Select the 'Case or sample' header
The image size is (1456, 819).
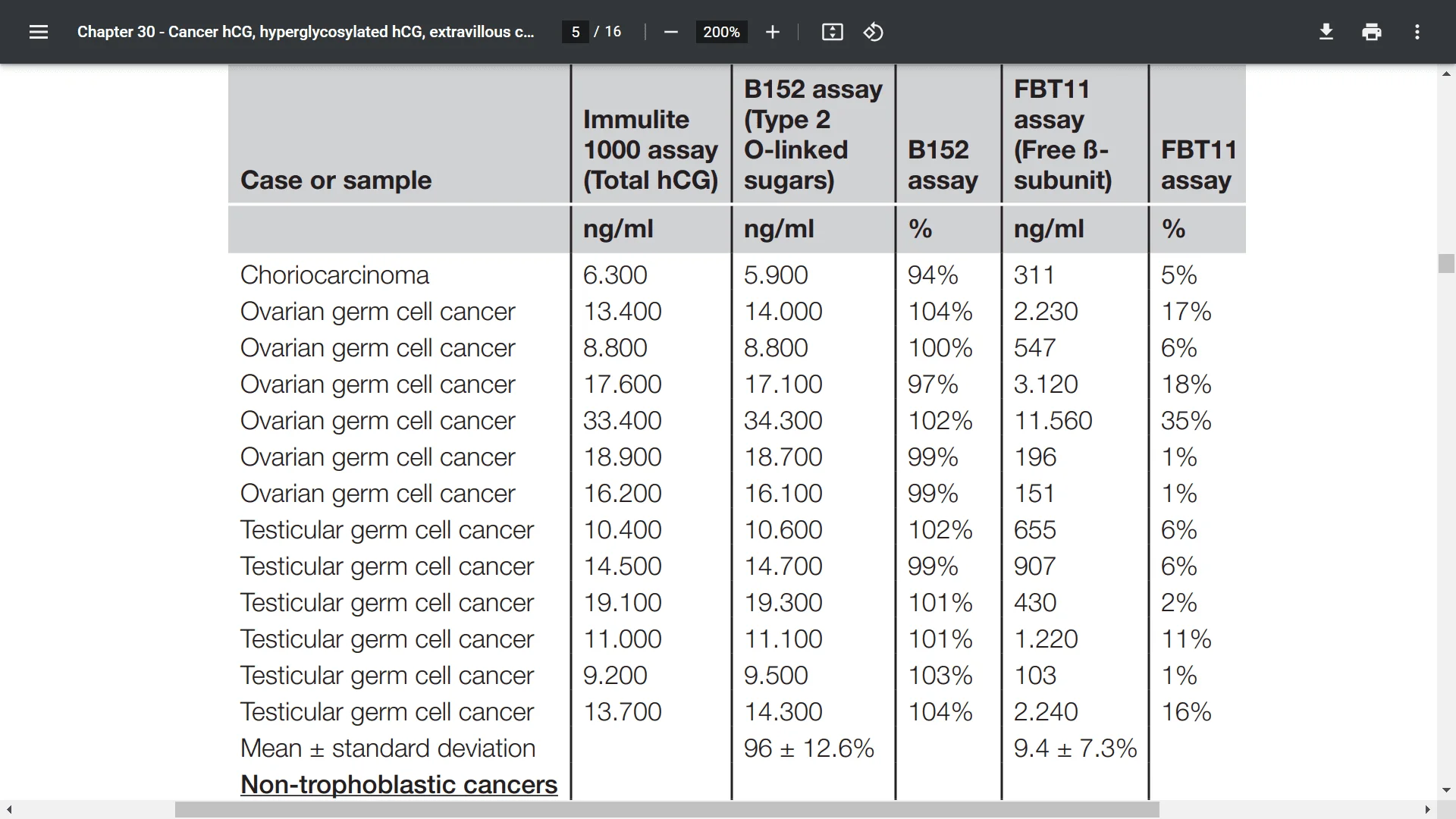336,180
